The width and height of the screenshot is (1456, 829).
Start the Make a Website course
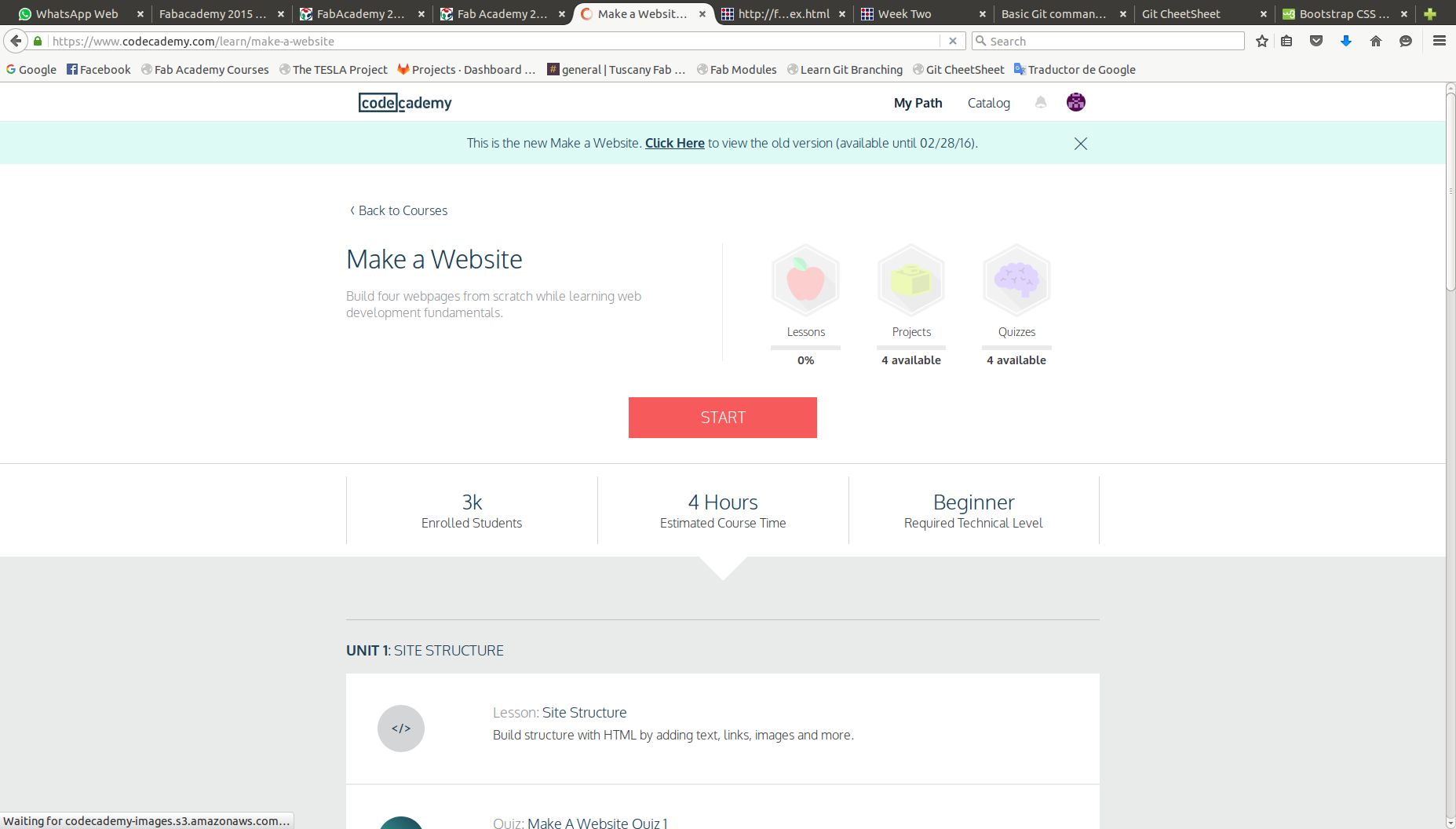coord(723,418)
